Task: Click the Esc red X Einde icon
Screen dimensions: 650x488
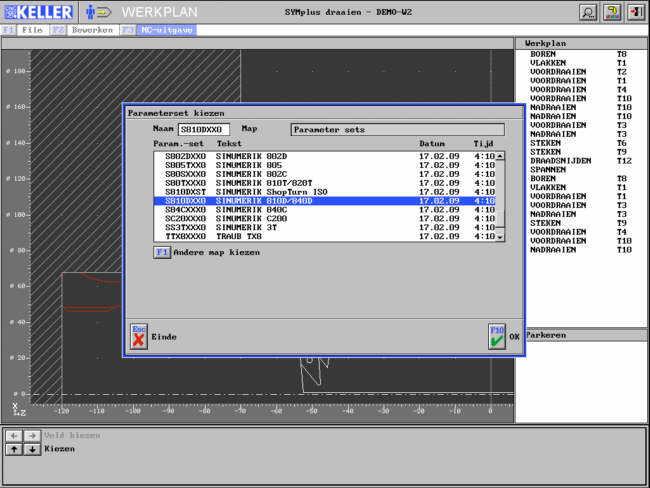Action: (138, 336)
